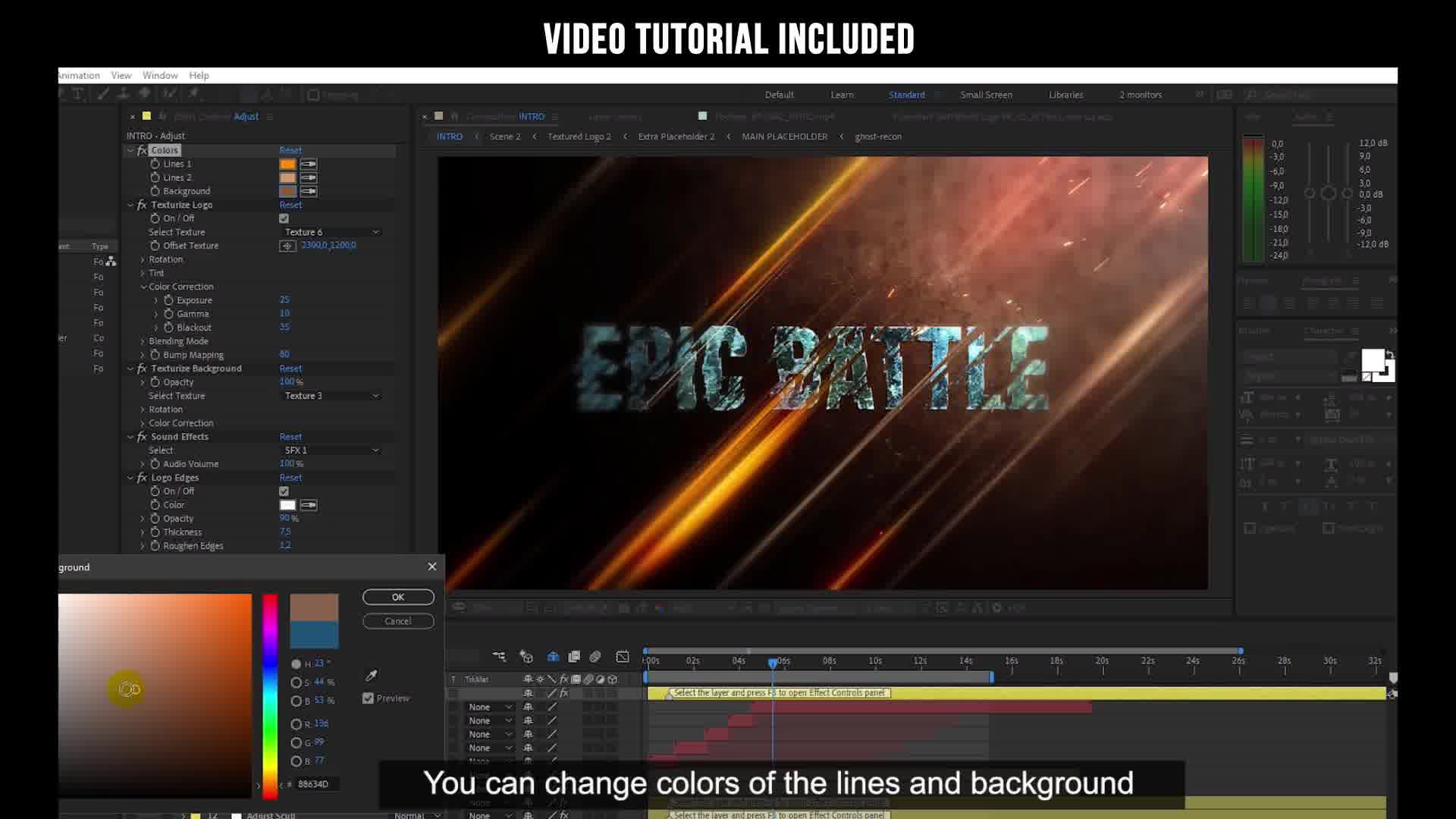
Task: Confirm the color with OK button
Action: click(x=398, y=598)
